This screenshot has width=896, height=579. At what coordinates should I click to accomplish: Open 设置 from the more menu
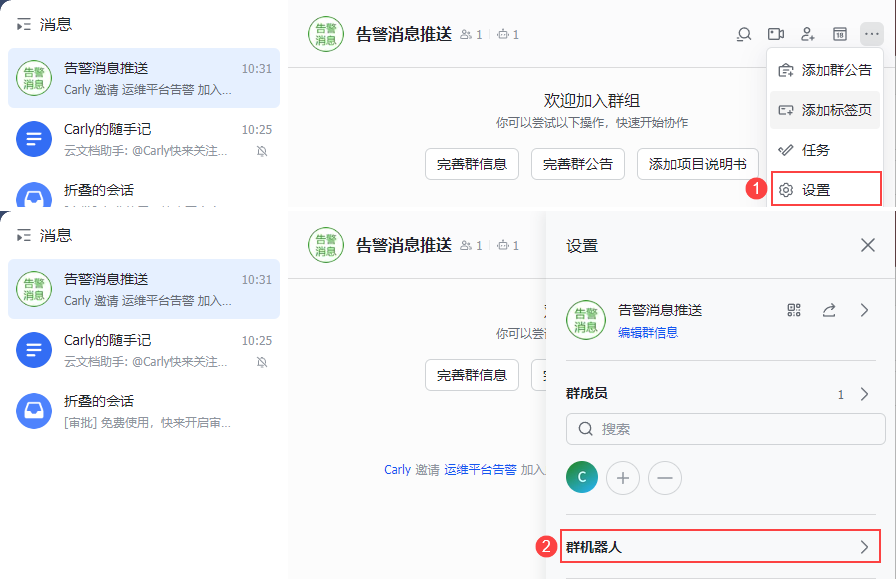(826, 189)
